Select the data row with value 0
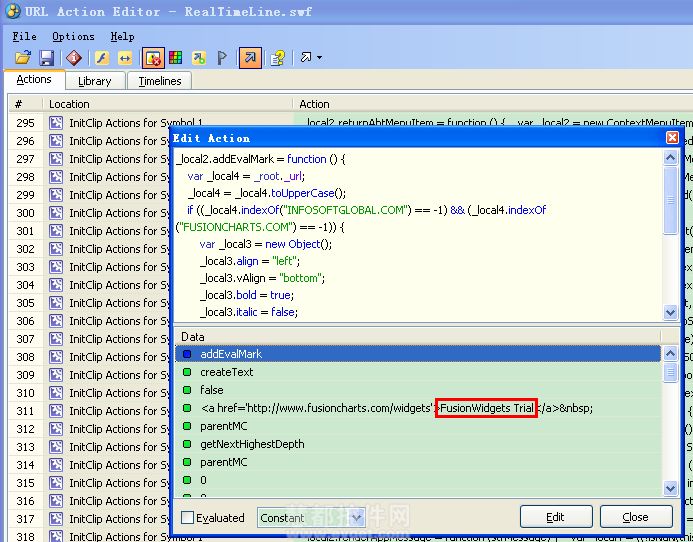The width and height of the screenshot is (693, 542). click(x=417, y=480)
